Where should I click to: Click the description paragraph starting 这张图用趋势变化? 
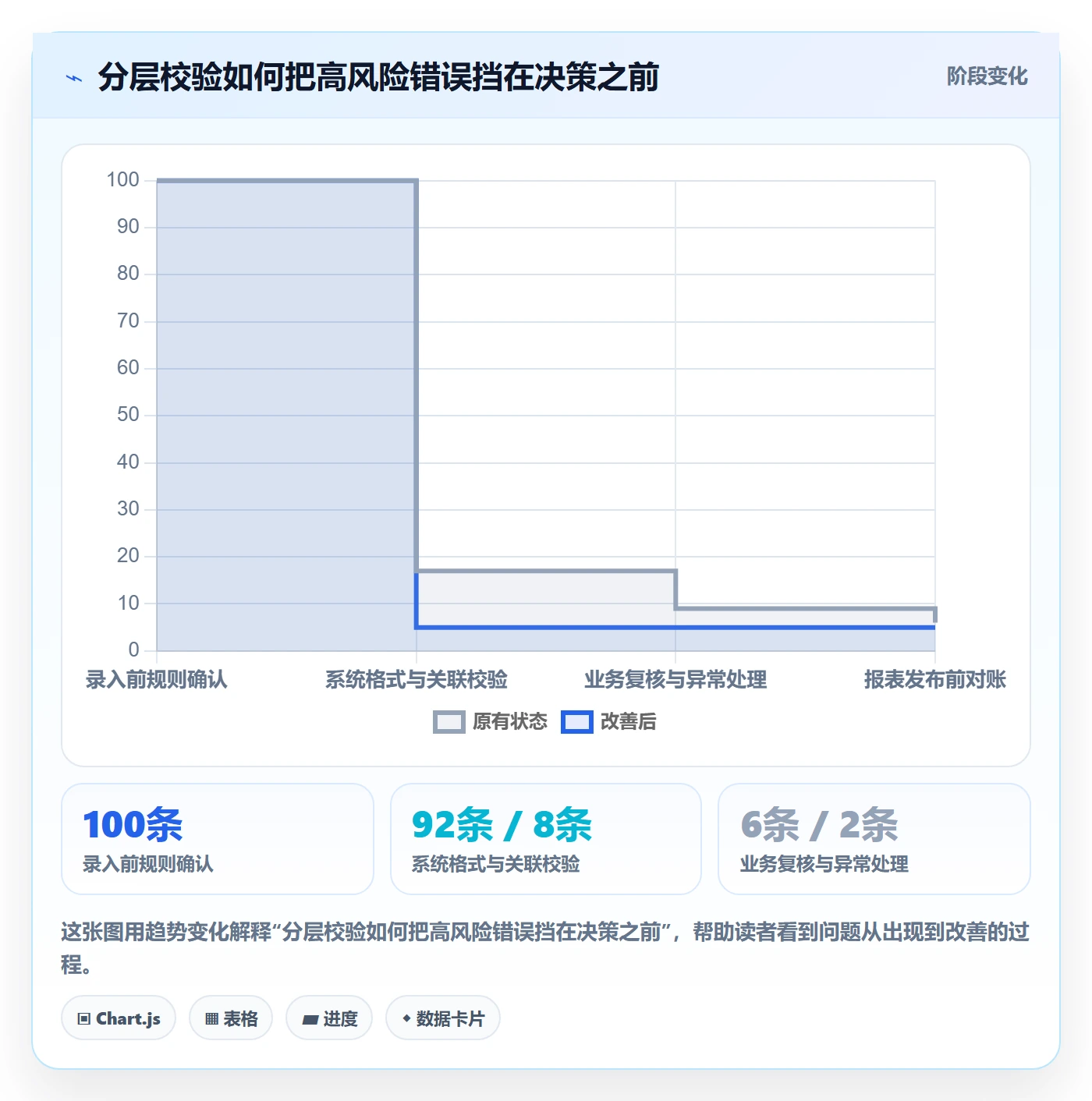545,948
